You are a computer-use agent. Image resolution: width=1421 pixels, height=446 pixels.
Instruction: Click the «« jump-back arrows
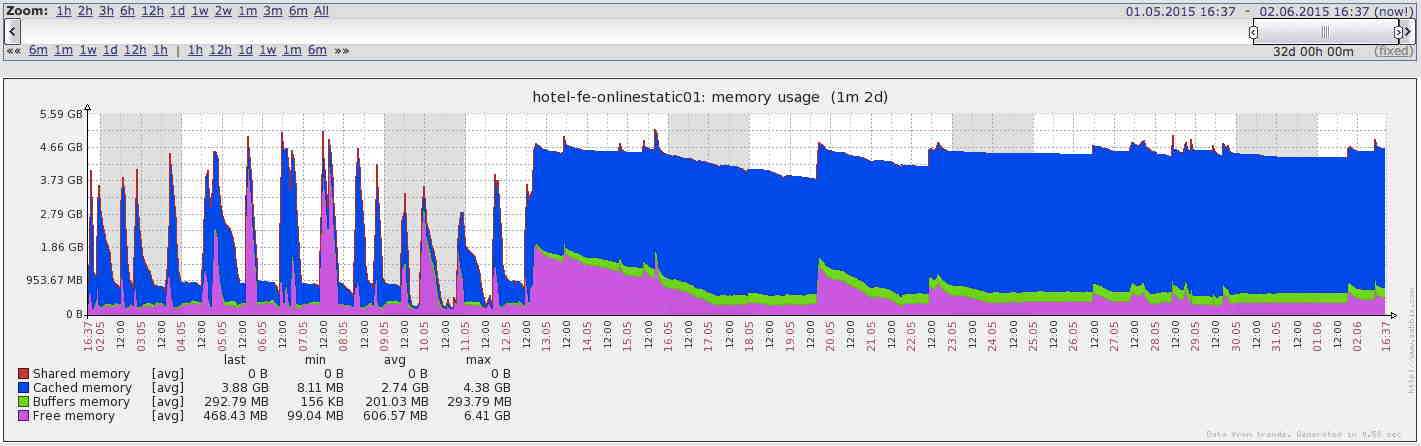[x=14, y=50]
